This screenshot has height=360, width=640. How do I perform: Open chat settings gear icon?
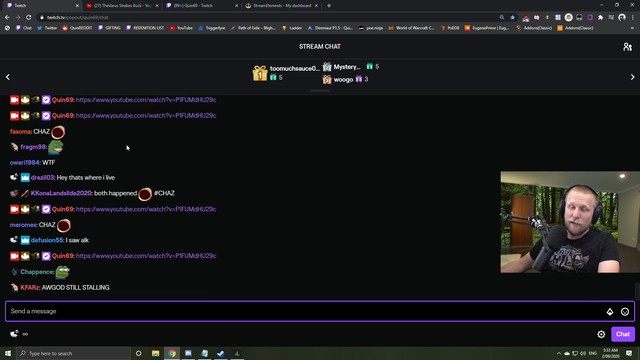[601, 334]
